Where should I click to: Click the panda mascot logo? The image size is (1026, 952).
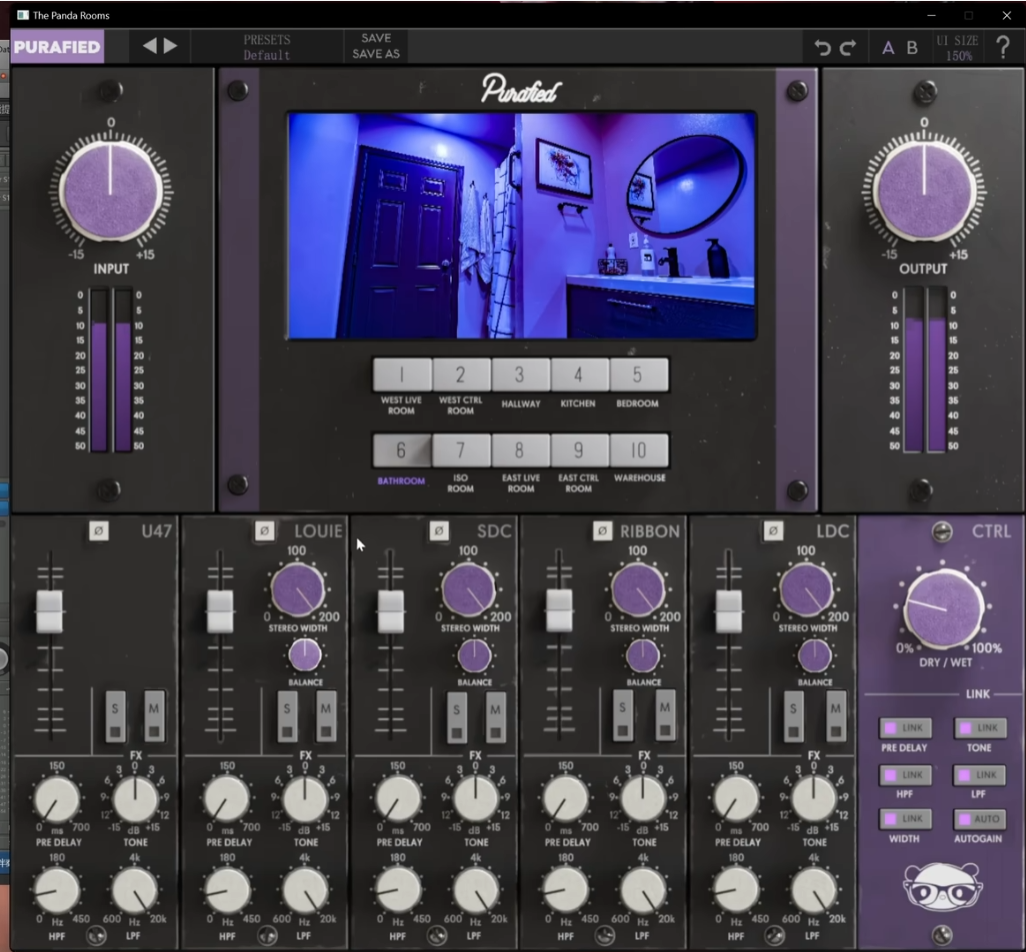(x=943, y=886)
